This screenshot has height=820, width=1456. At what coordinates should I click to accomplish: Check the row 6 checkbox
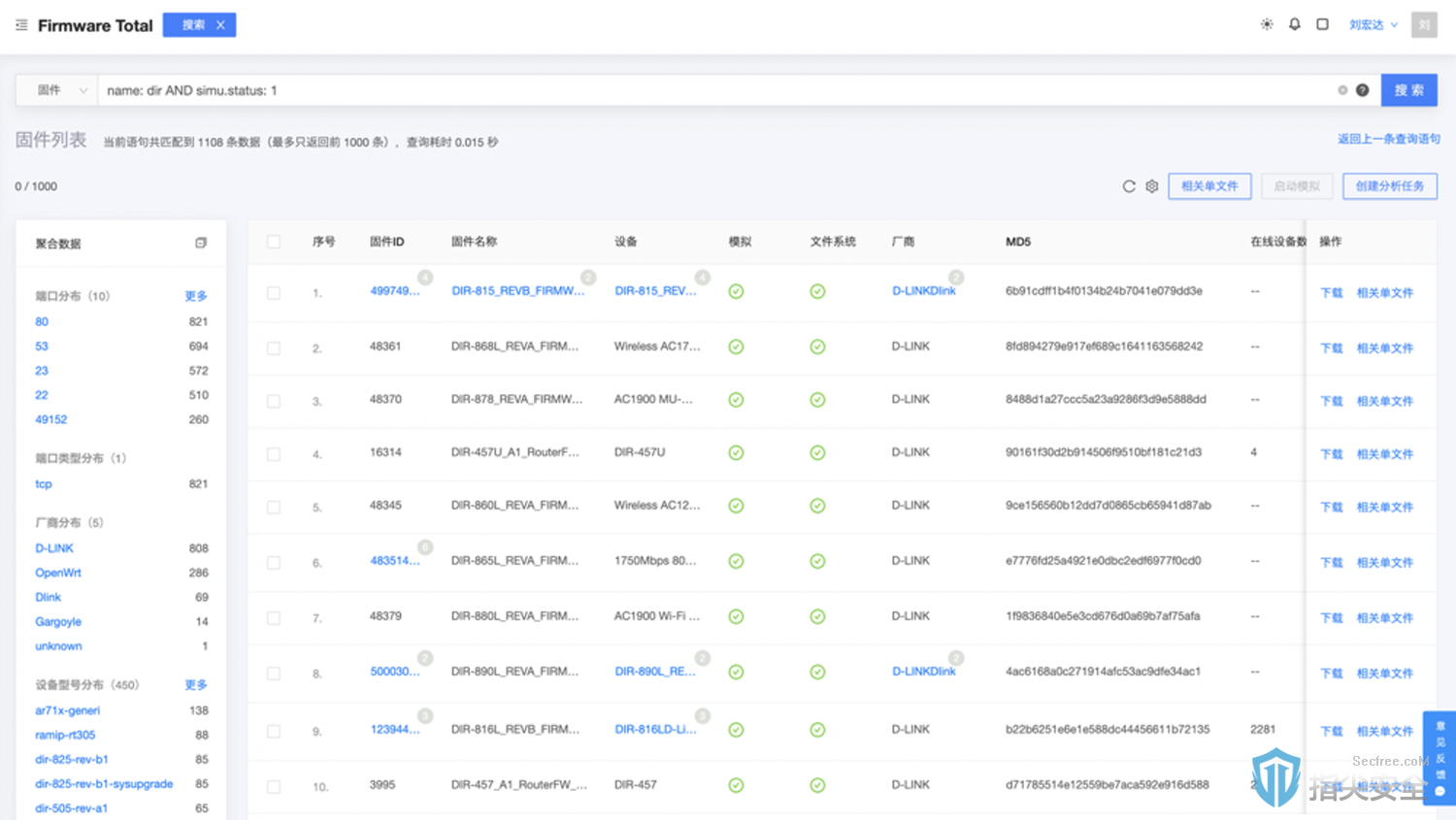pyautogui.click(x=274, y=562)
